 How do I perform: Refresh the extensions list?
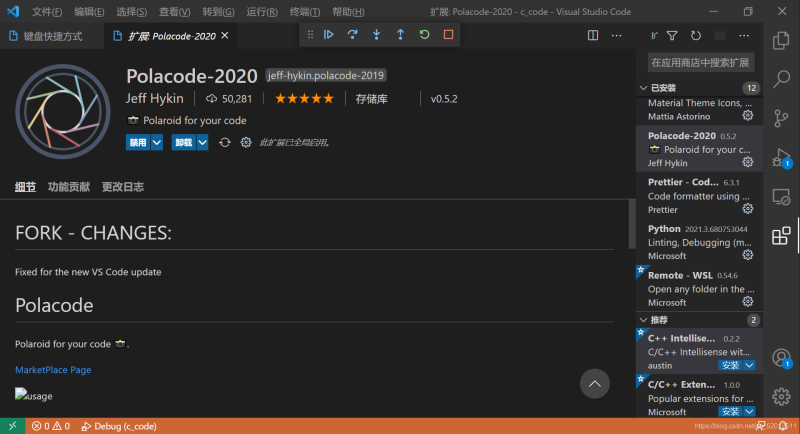[x=695, y=35]
